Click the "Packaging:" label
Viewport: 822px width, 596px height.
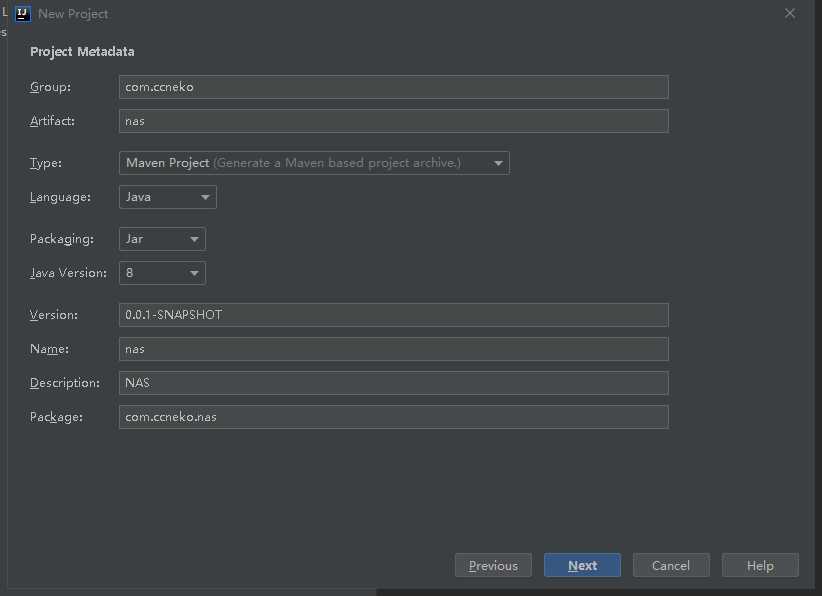[62, 239]
